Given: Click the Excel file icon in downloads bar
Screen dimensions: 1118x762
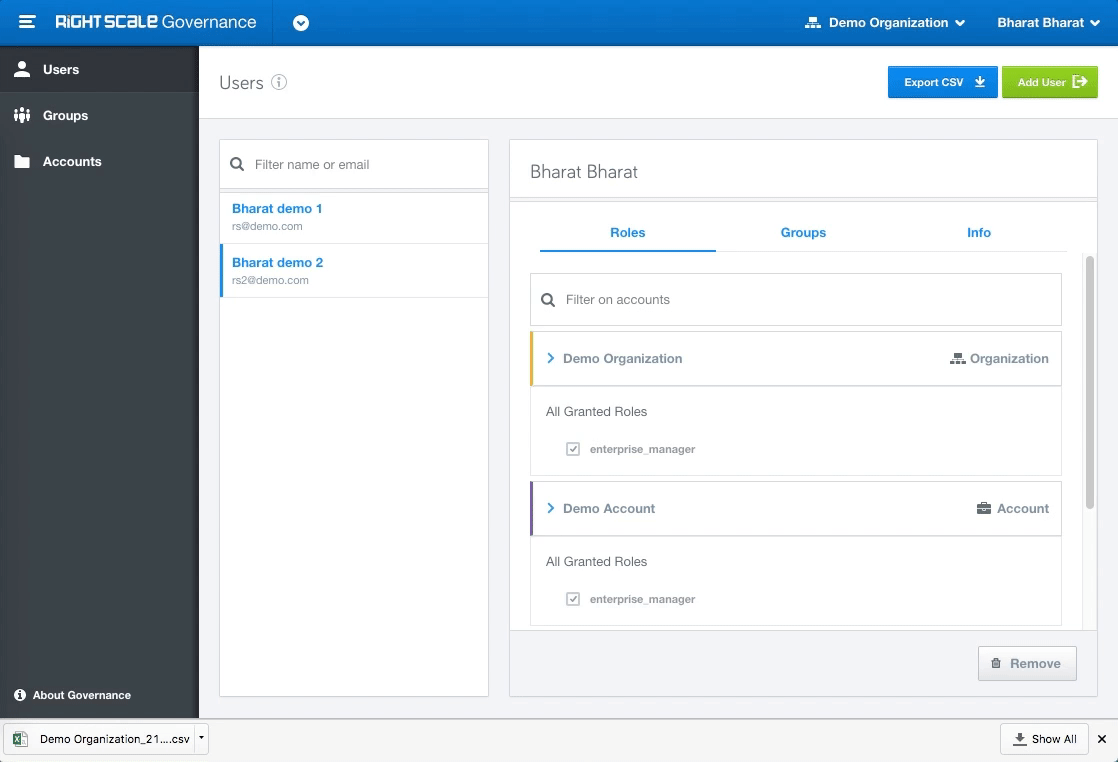Looking at the screenshot, I should [x=21, y=739].
